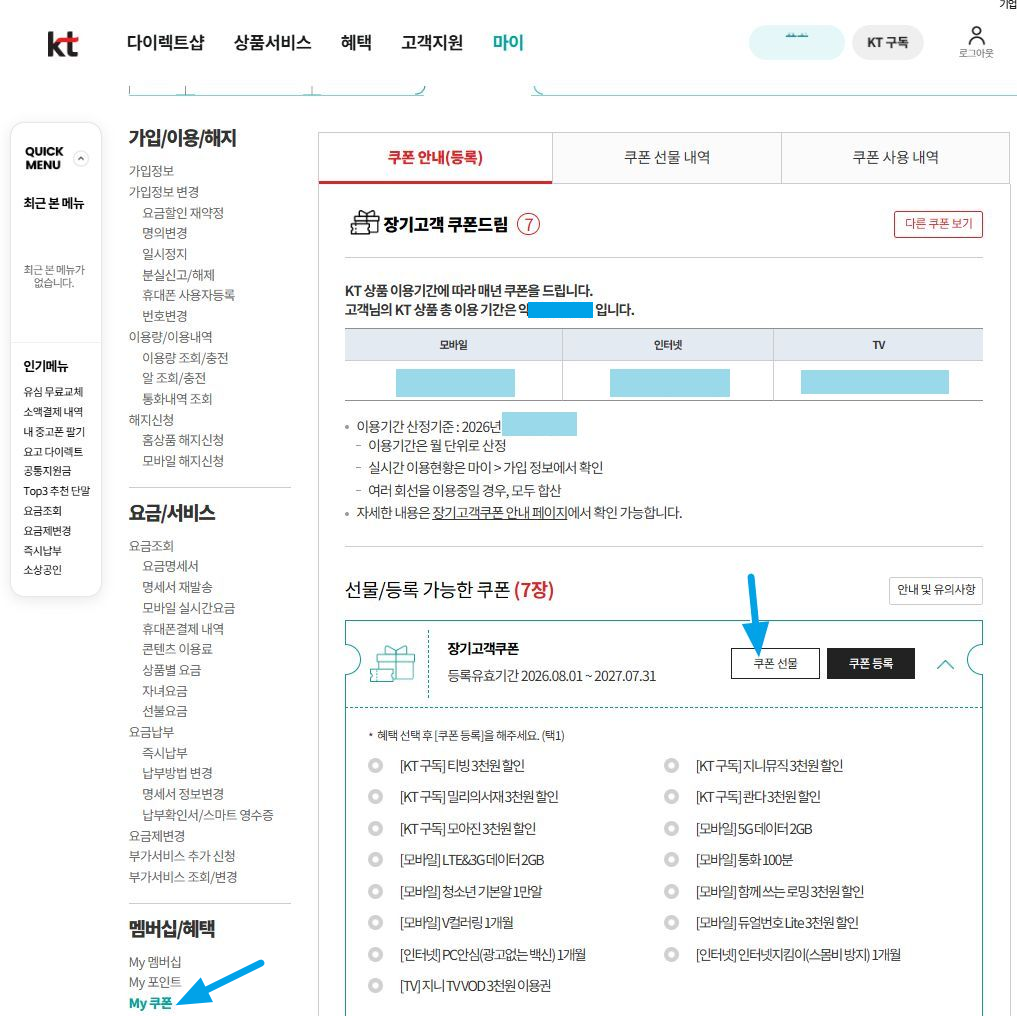
Task: Open 부가서비스 추가 신청 link
Action: [182, 856]
